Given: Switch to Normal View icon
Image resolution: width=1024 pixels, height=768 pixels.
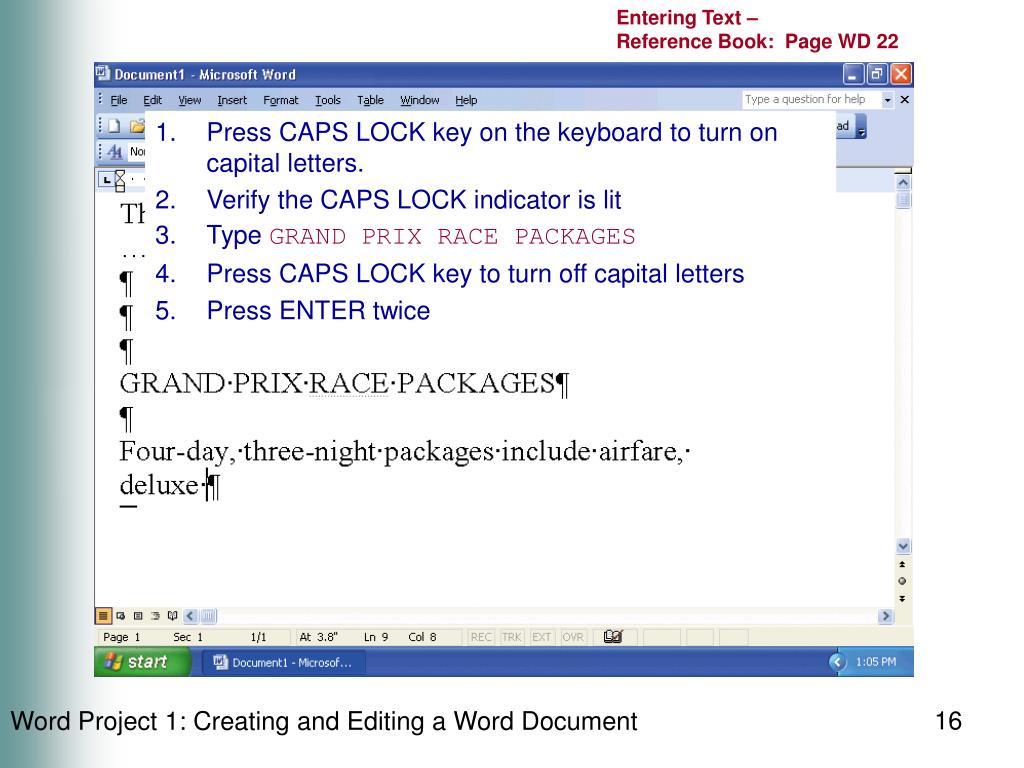Looking at the screenshot, I should tap(103, 616).
